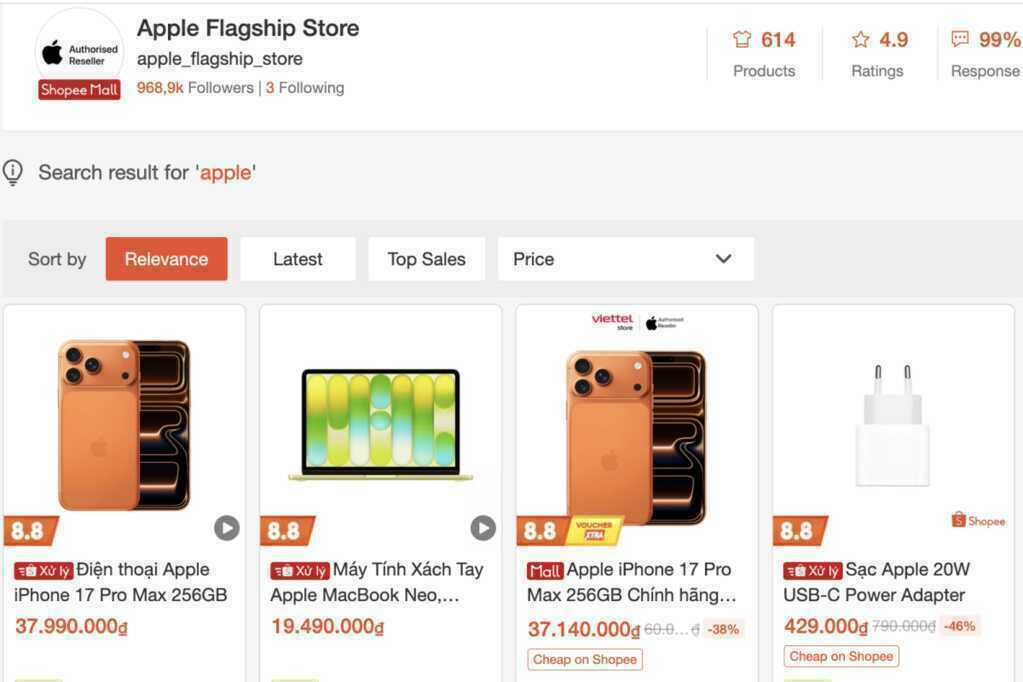Viewport: 1023px width, 682px height.
Task: Click the Voucher Xtra badge on Viettel listing
Action: [594, 531]
